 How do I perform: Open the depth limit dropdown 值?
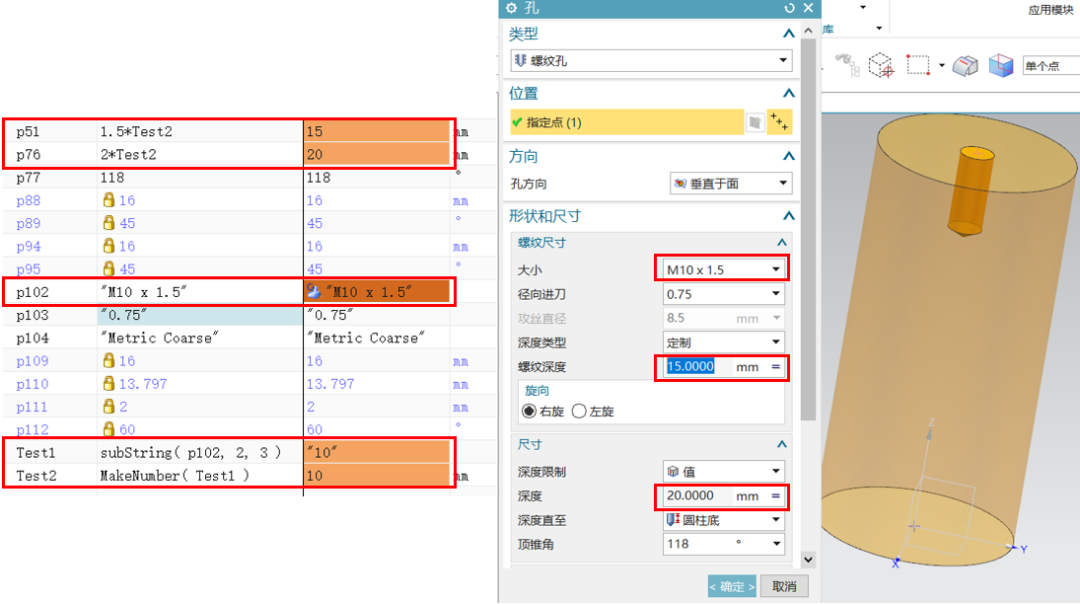(723, 472)
